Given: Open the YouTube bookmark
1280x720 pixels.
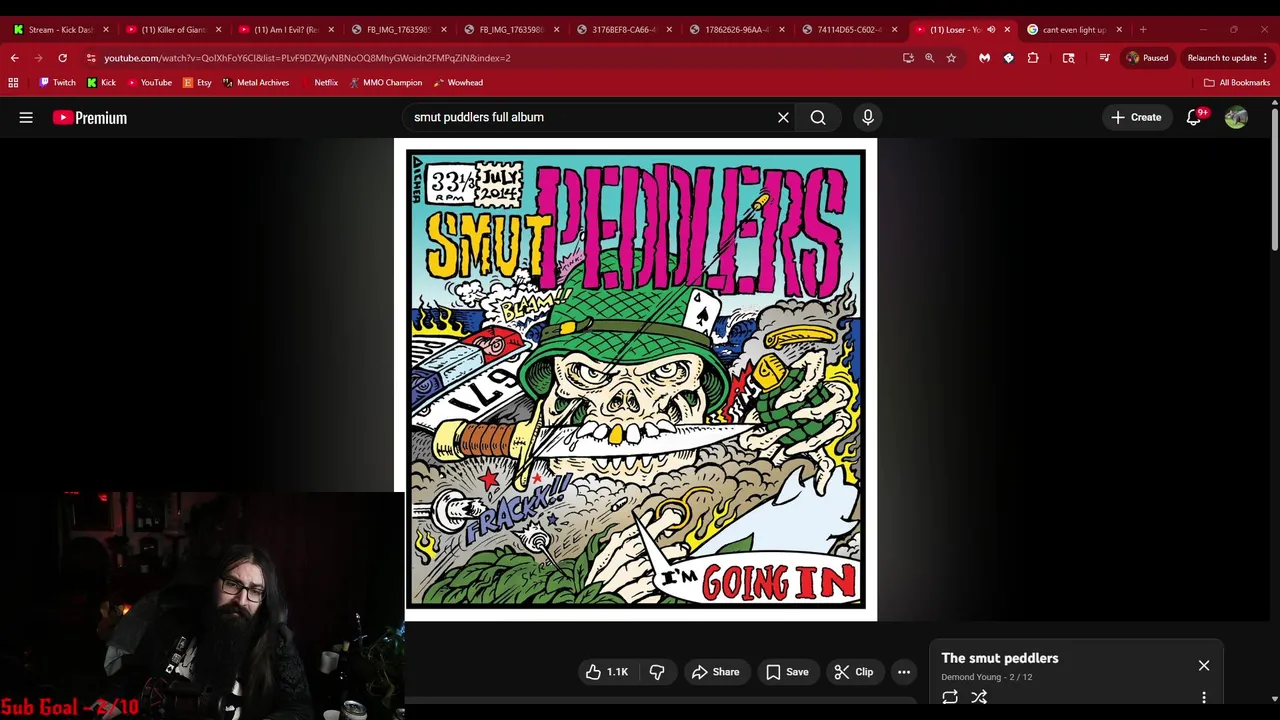Looking at the screenshot, I should 149,83.
